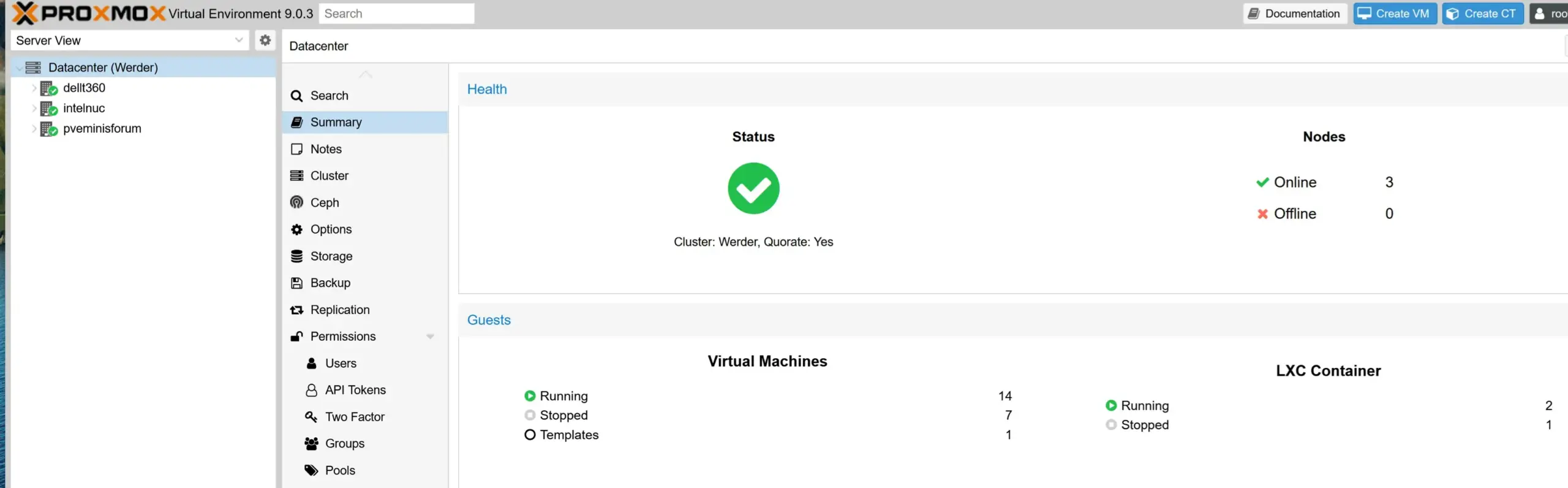Open the Cluster menu item

point(365,175)
